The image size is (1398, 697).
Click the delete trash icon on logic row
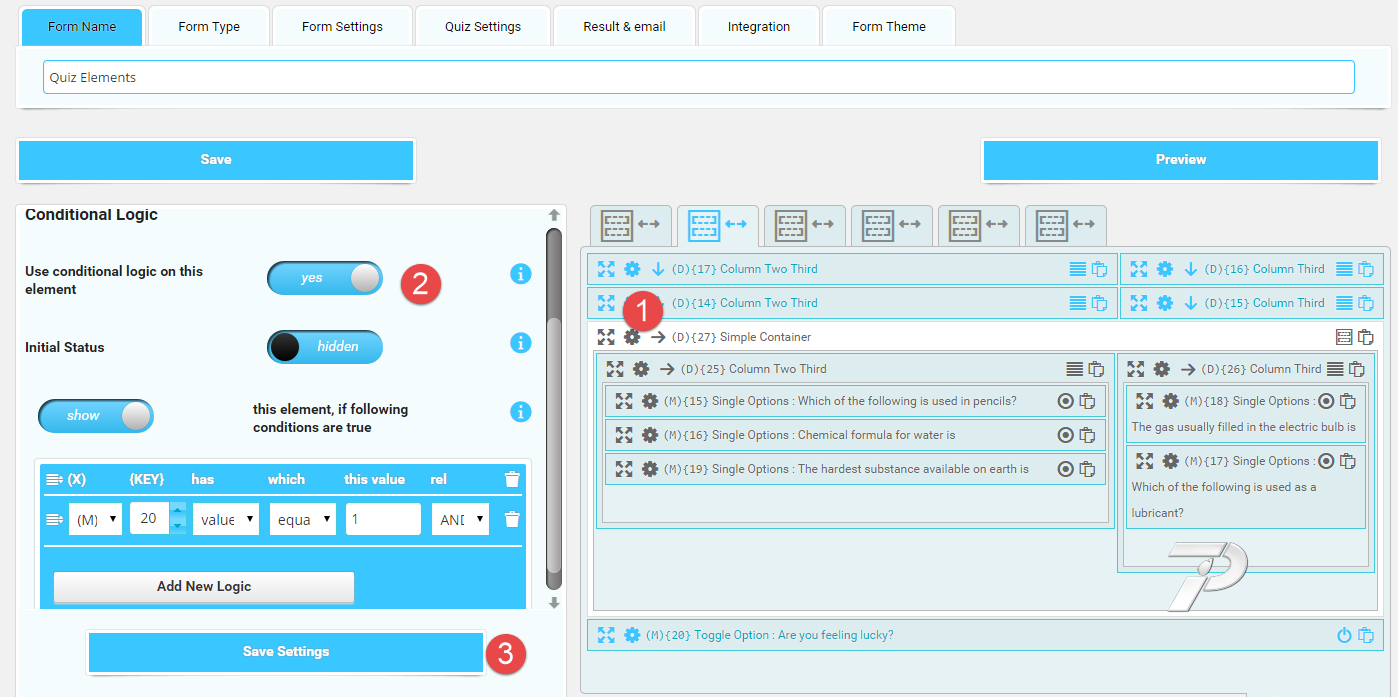[512, 519]
